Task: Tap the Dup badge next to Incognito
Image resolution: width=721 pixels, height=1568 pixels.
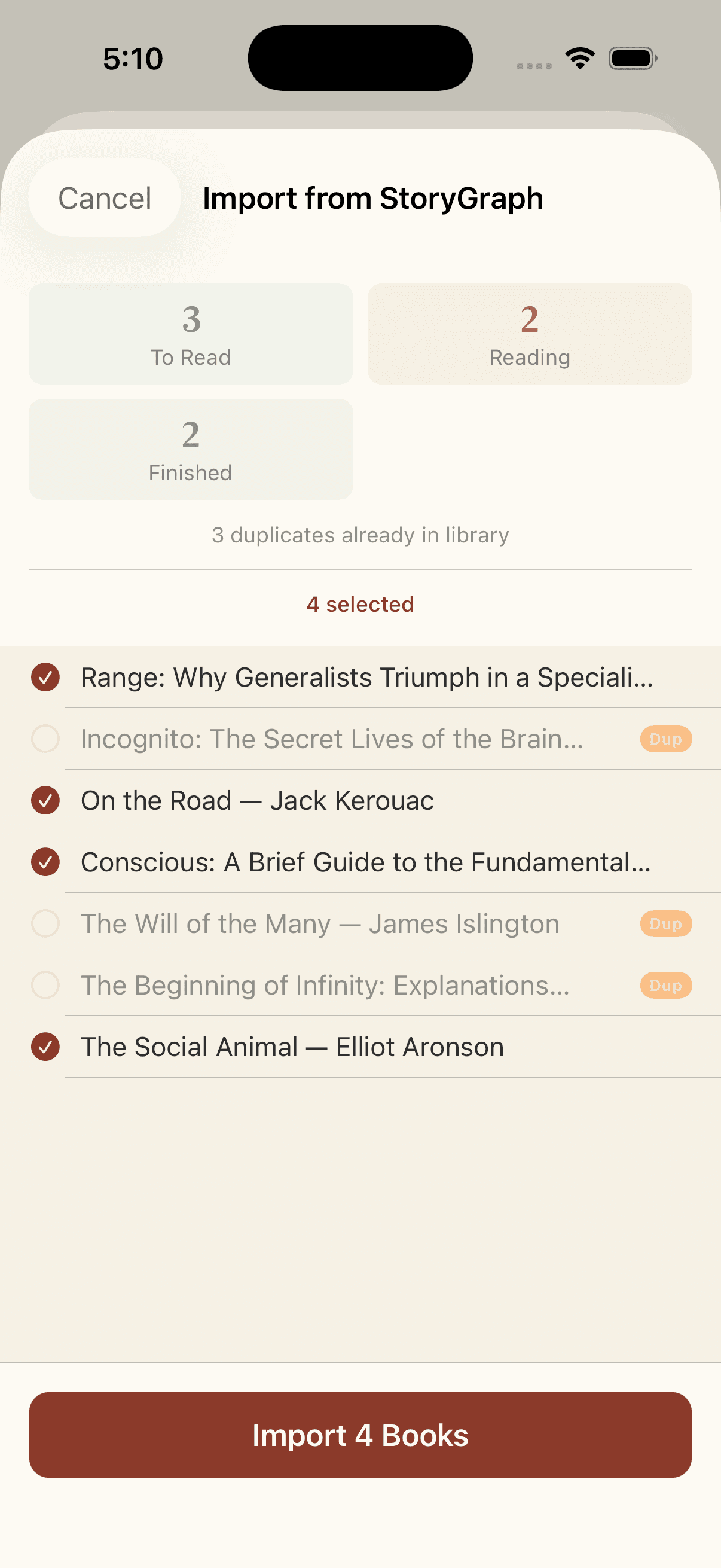Action: point(665,739)
